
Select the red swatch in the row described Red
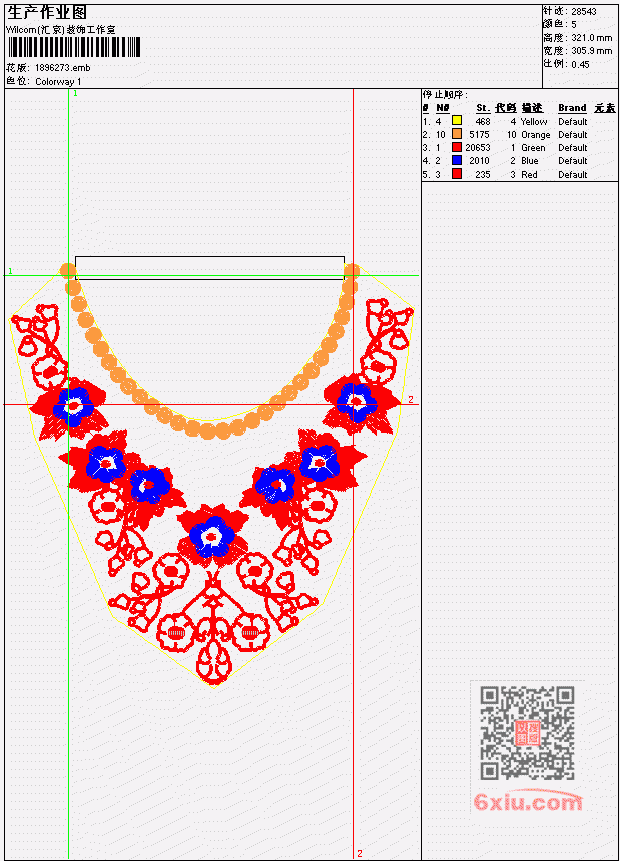tap(456, 174)
